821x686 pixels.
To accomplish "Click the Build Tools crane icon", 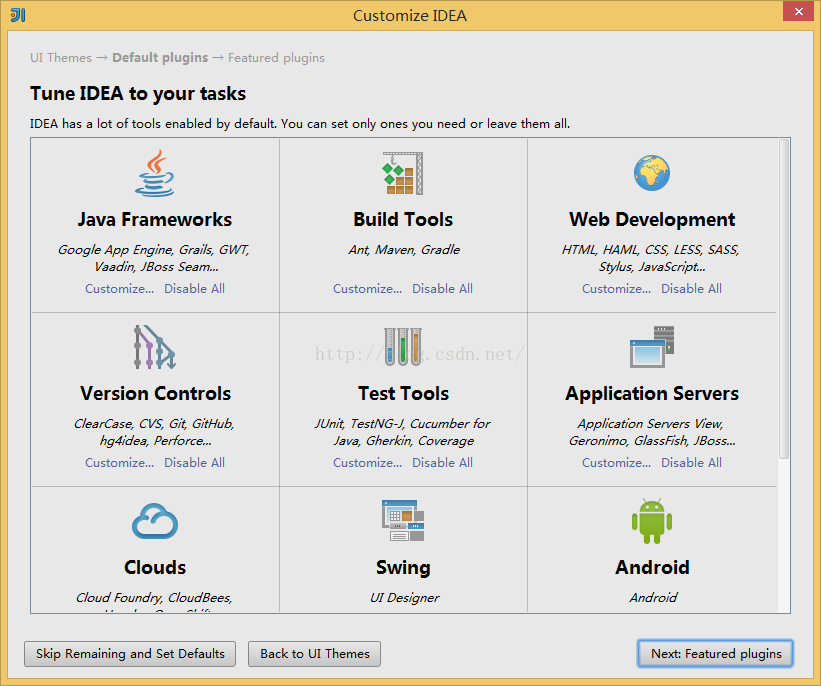I will (x=403, y=173).
